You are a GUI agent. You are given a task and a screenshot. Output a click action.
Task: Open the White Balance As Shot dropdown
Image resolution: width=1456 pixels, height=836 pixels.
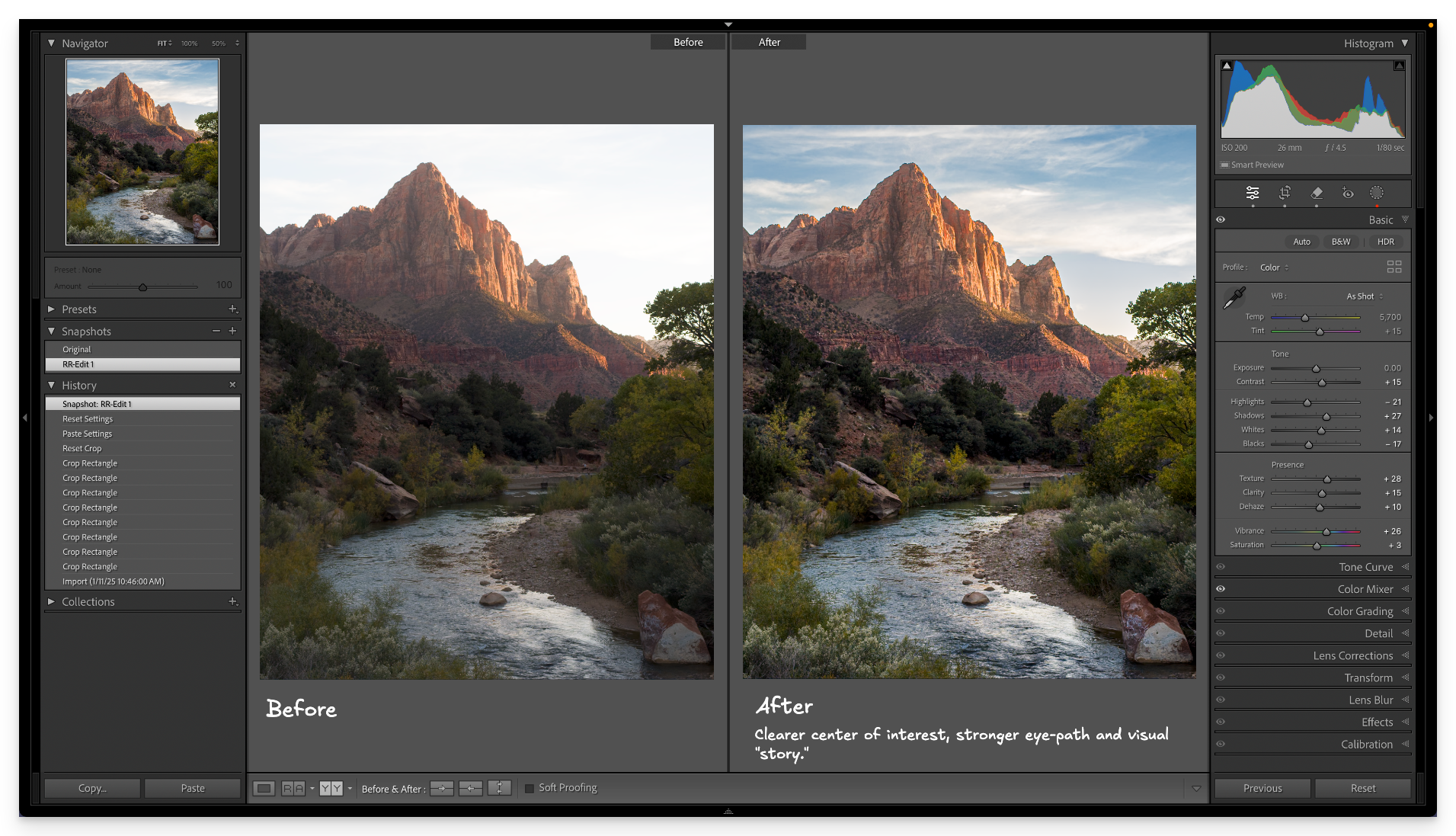1365,296
